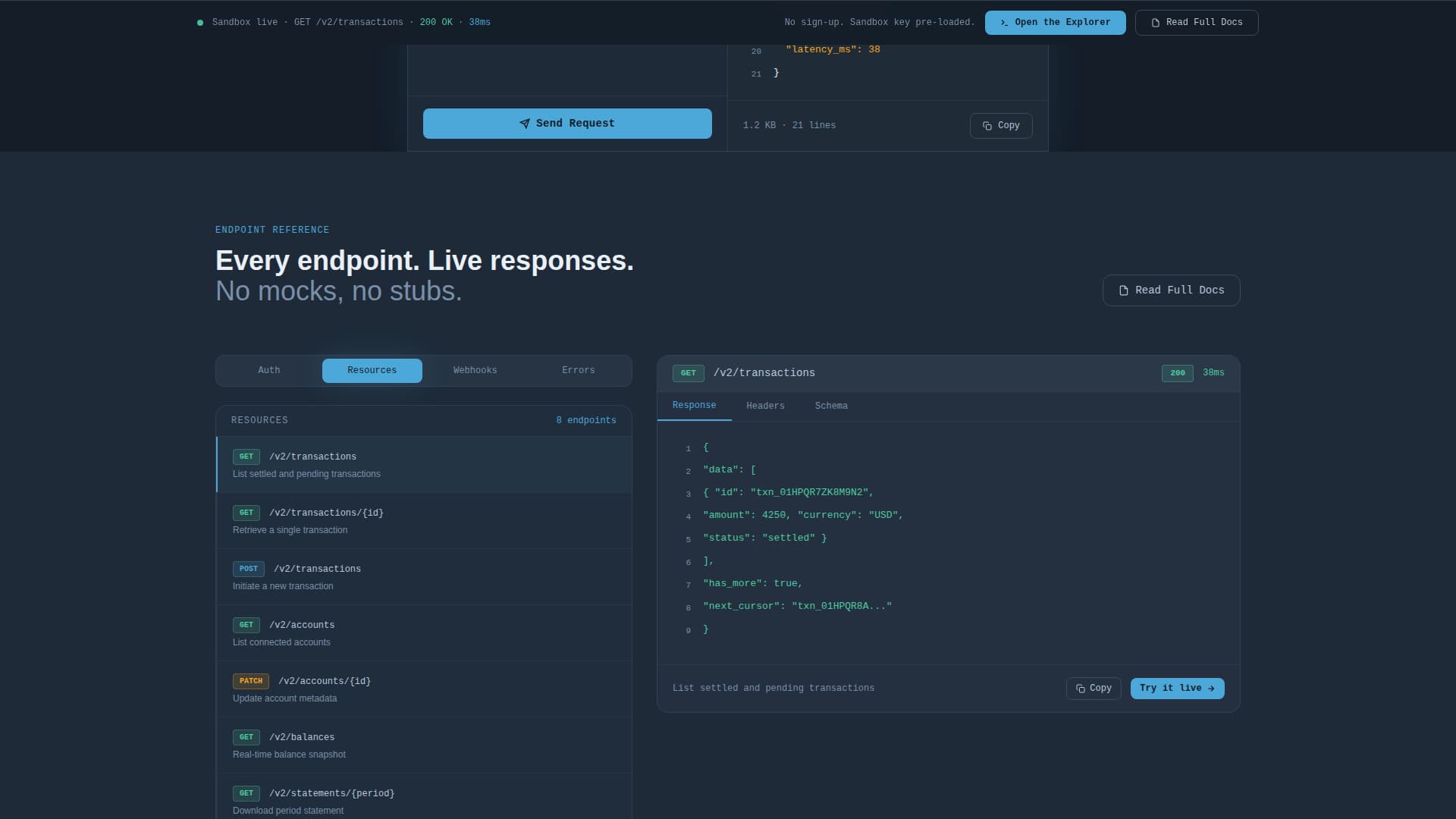The height and width of the screenshot is (819, 1456).
Task: Select Download period statement endpoint
Action: pos(424,796)
